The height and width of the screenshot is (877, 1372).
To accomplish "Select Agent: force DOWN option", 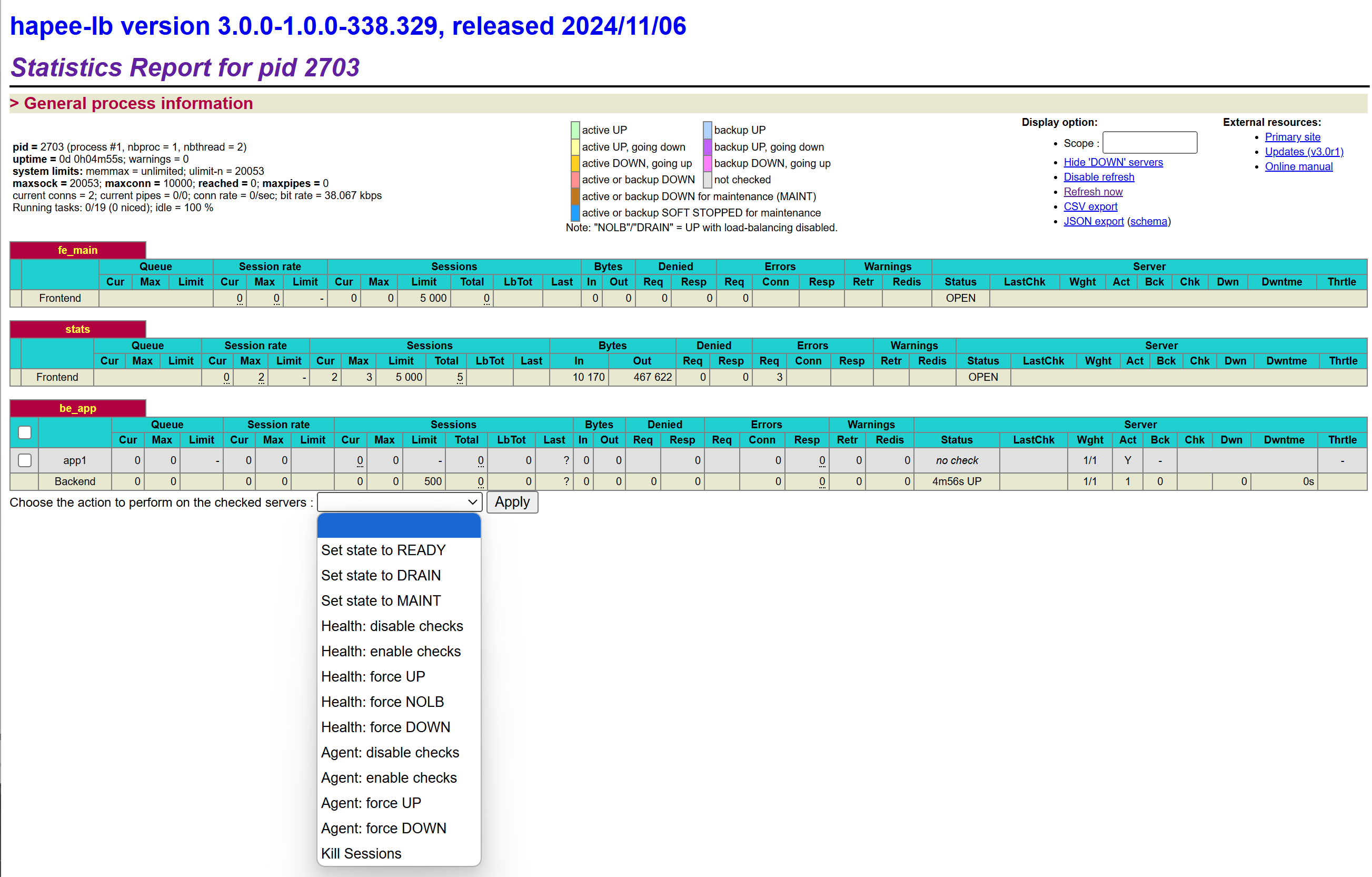I will click(399, 828).
